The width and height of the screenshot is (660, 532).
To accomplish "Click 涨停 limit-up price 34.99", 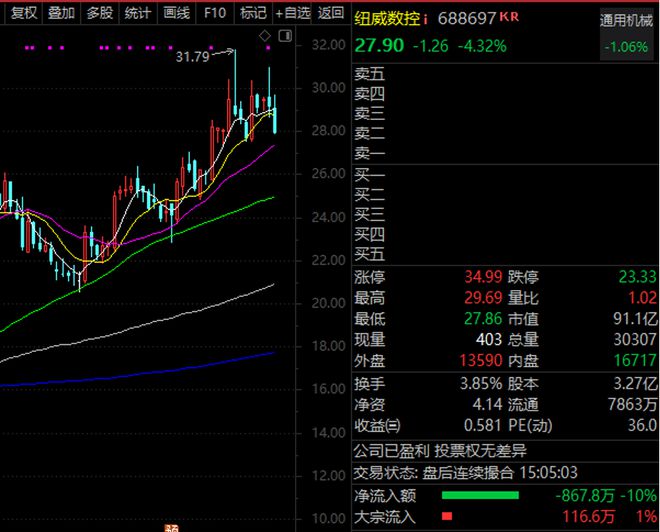I will tap(483, 277).
